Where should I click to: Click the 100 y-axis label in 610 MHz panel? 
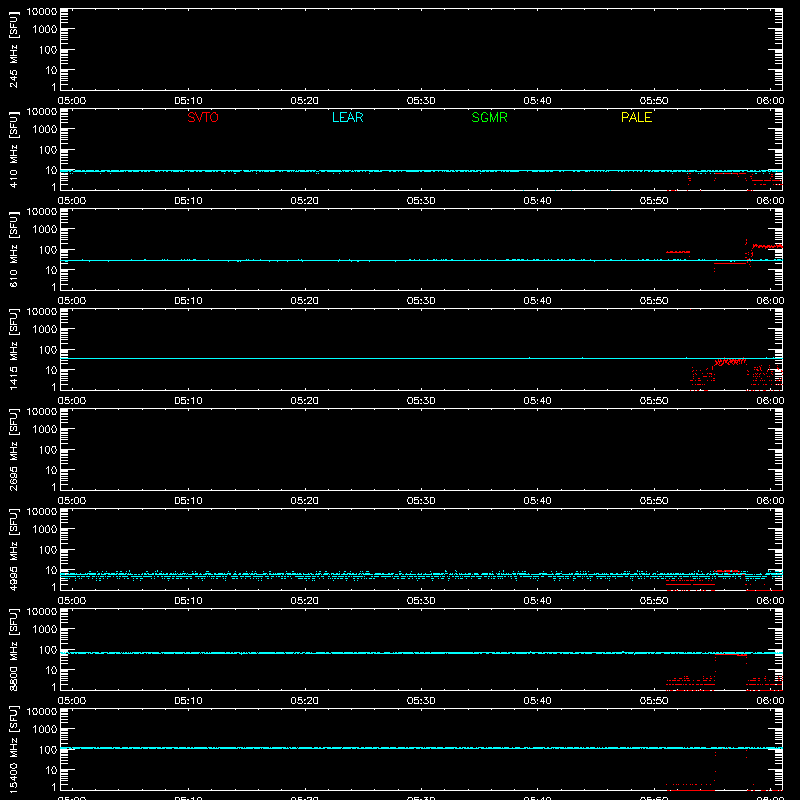48,250
